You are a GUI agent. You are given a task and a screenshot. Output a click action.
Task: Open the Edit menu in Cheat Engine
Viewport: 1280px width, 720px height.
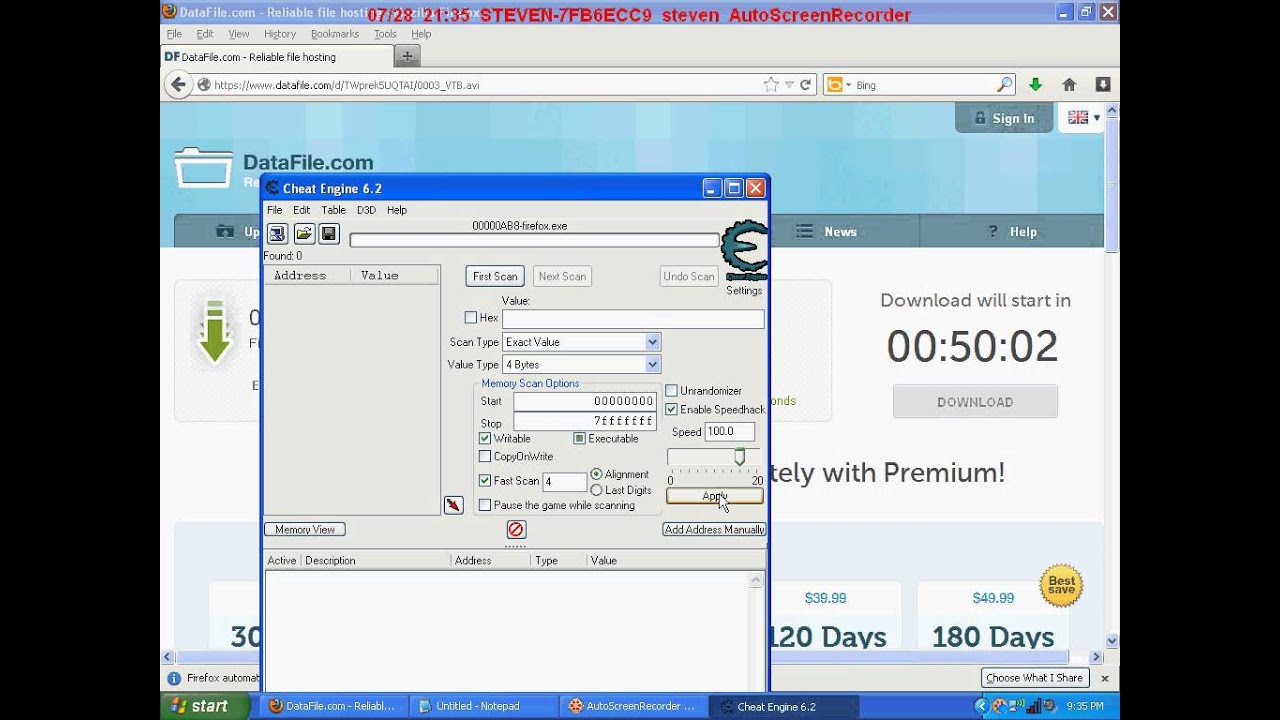tap(301, 210)
